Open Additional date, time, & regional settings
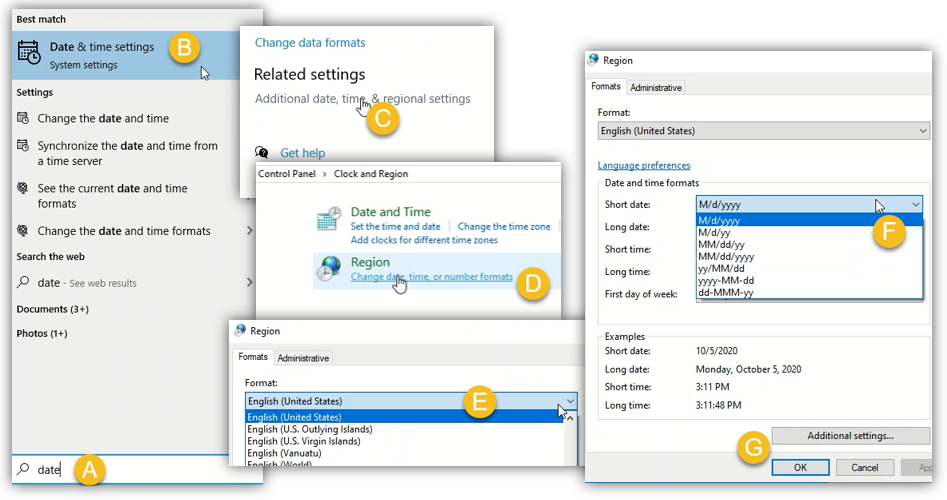Viewport: 947px width, 500px height. pos(362,99)
